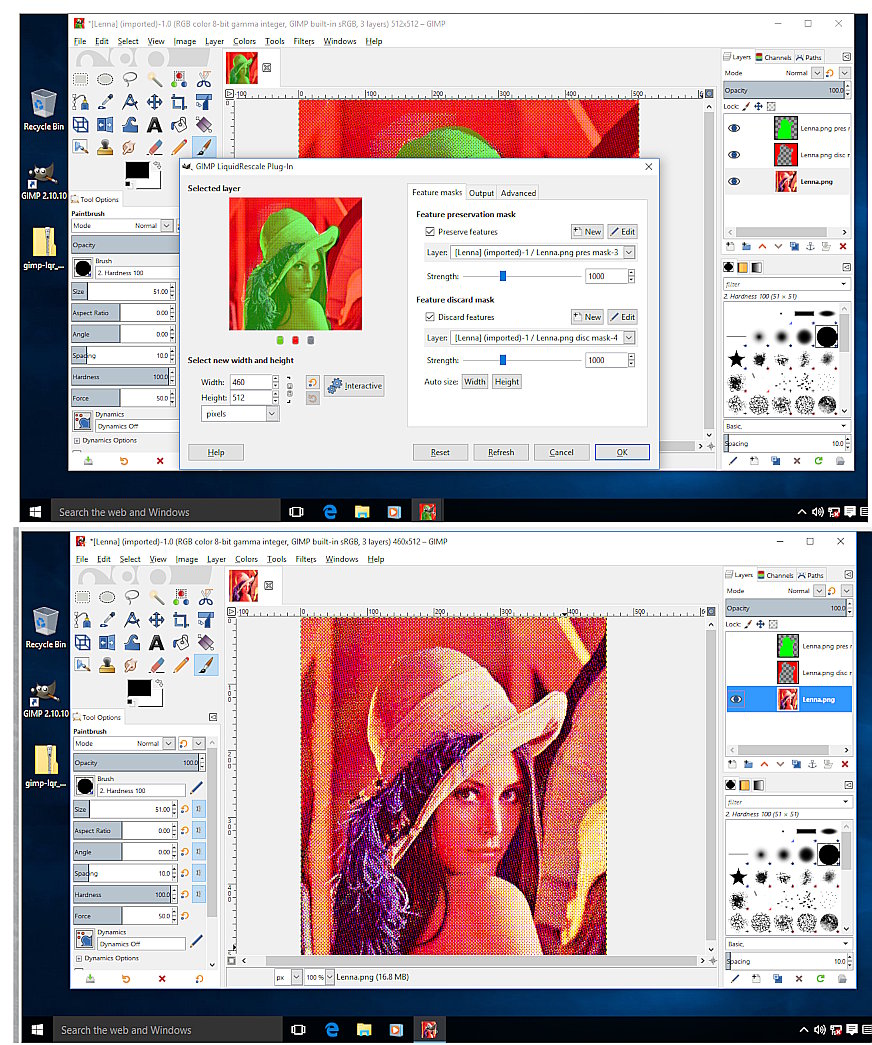
Task: Select Flip tool in 460x512 GIMP window
Action: [107, 642]
